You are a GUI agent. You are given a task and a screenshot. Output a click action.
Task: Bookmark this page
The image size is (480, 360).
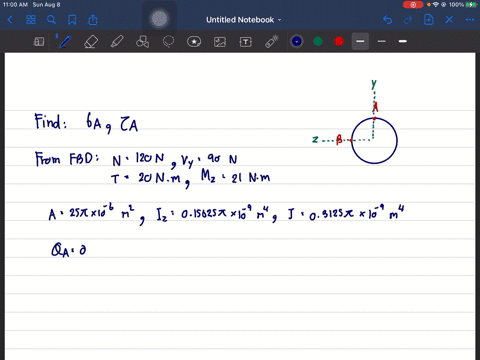coord(72,20)
